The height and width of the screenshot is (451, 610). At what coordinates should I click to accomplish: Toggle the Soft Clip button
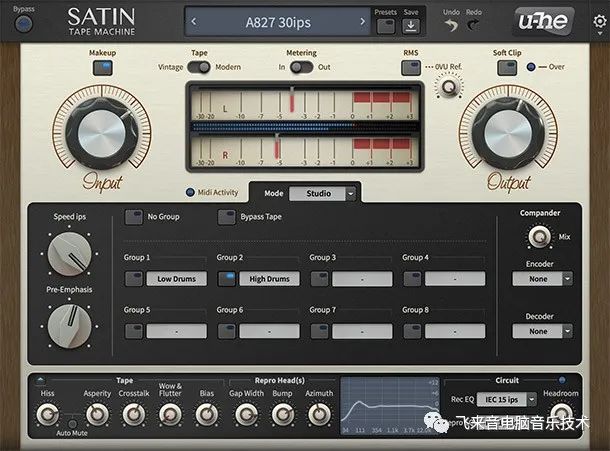pos(507,68)
